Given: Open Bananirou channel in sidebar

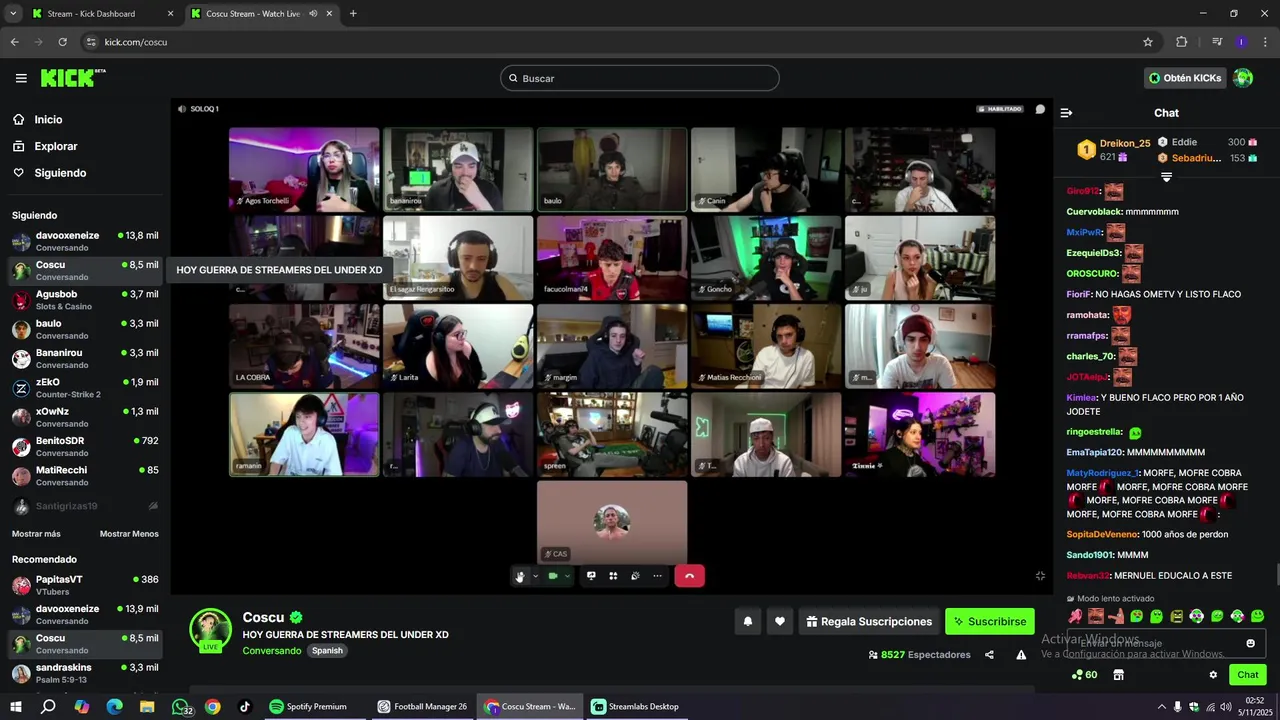Looking at the screenshot, I should 85,358.
